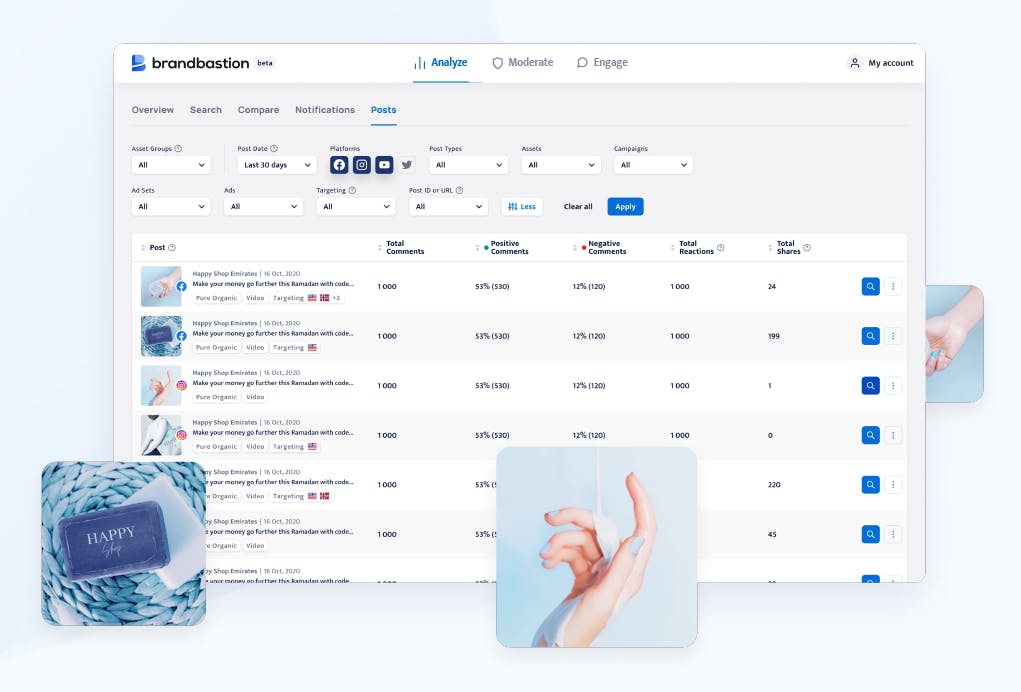Apply the selected filters

625,206
